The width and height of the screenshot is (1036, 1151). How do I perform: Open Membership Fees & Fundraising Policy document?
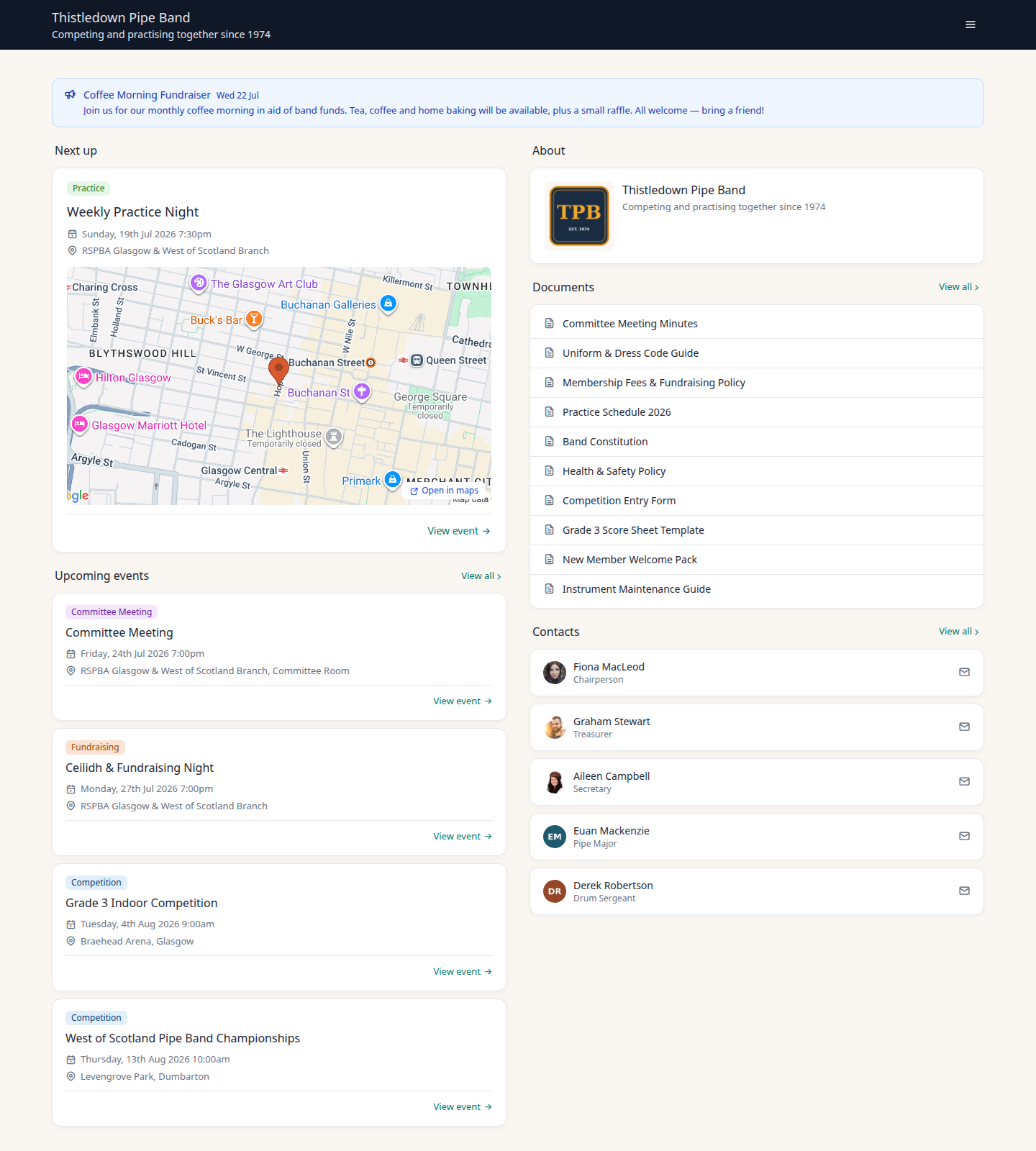(757, 383)
